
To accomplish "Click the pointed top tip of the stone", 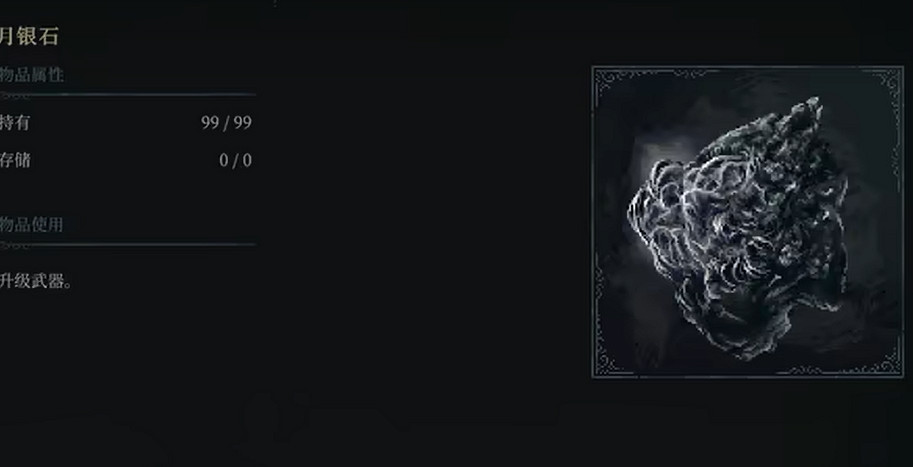I will pos(813,105).
